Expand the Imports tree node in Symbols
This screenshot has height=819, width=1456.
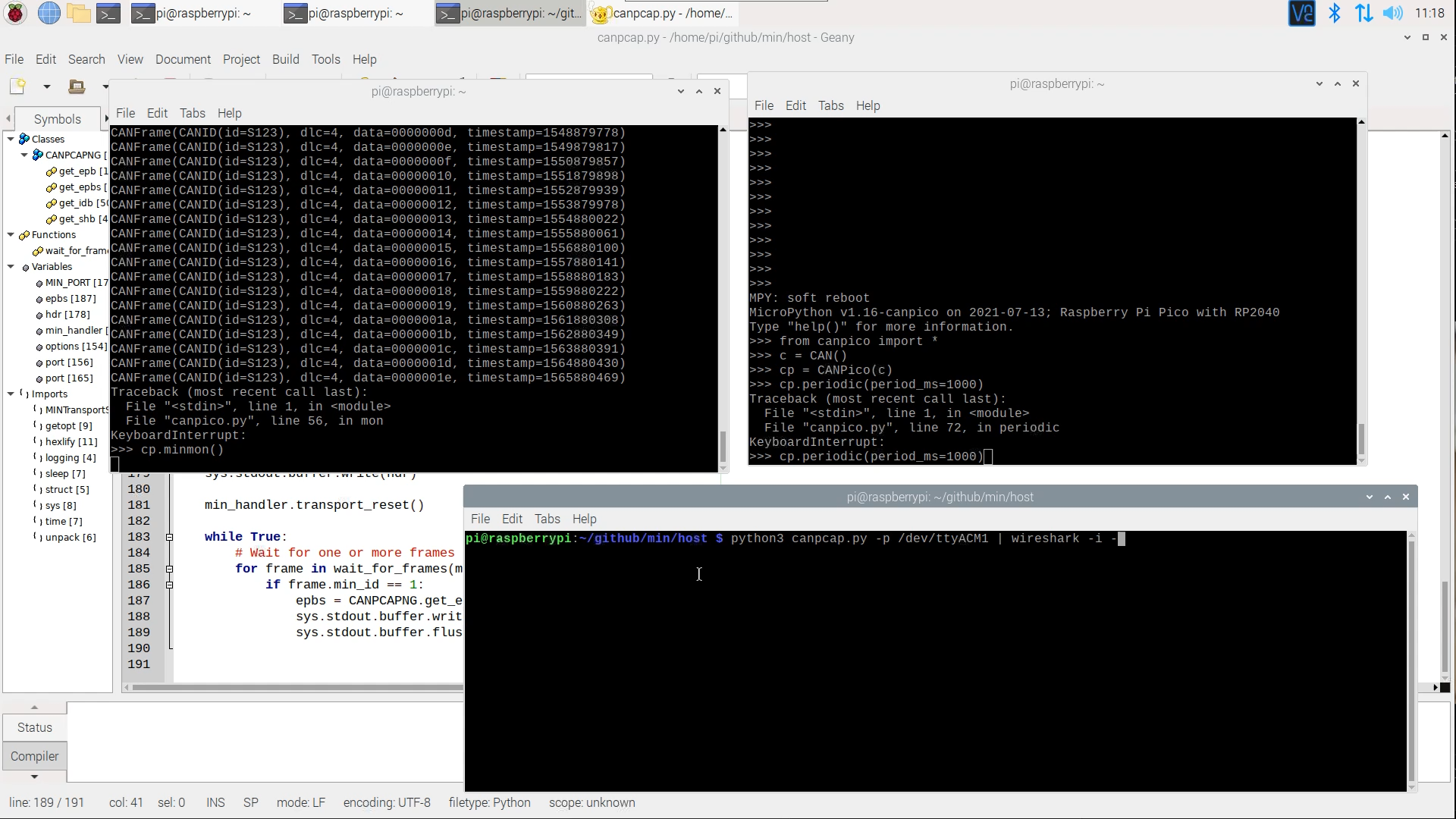[9, 393]
